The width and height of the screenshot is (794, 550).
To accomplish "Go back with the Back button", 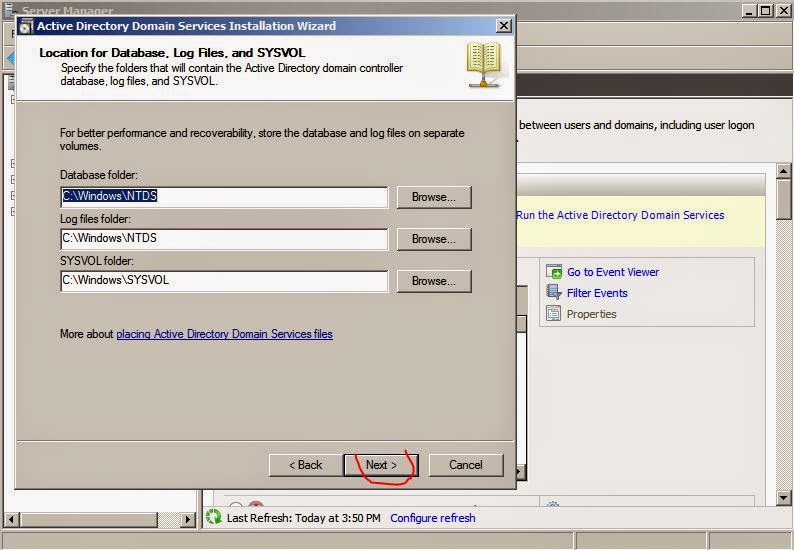I will (305, 465).
